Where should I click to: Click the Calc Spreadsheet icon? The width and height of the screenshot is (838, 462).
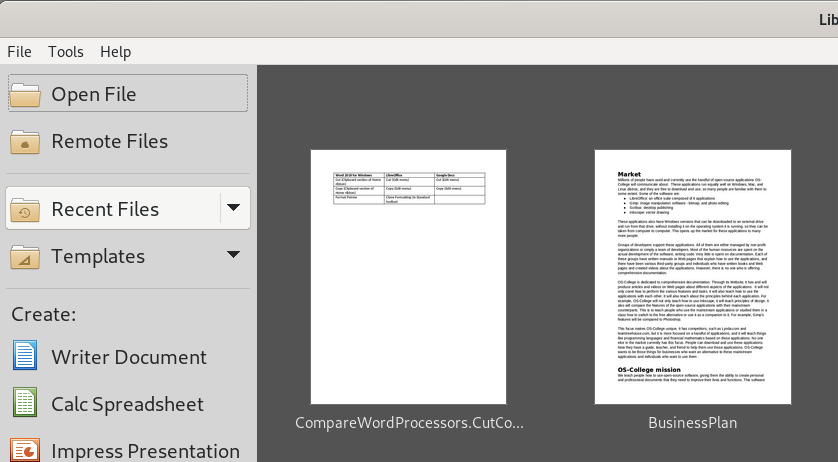[25, 402]
